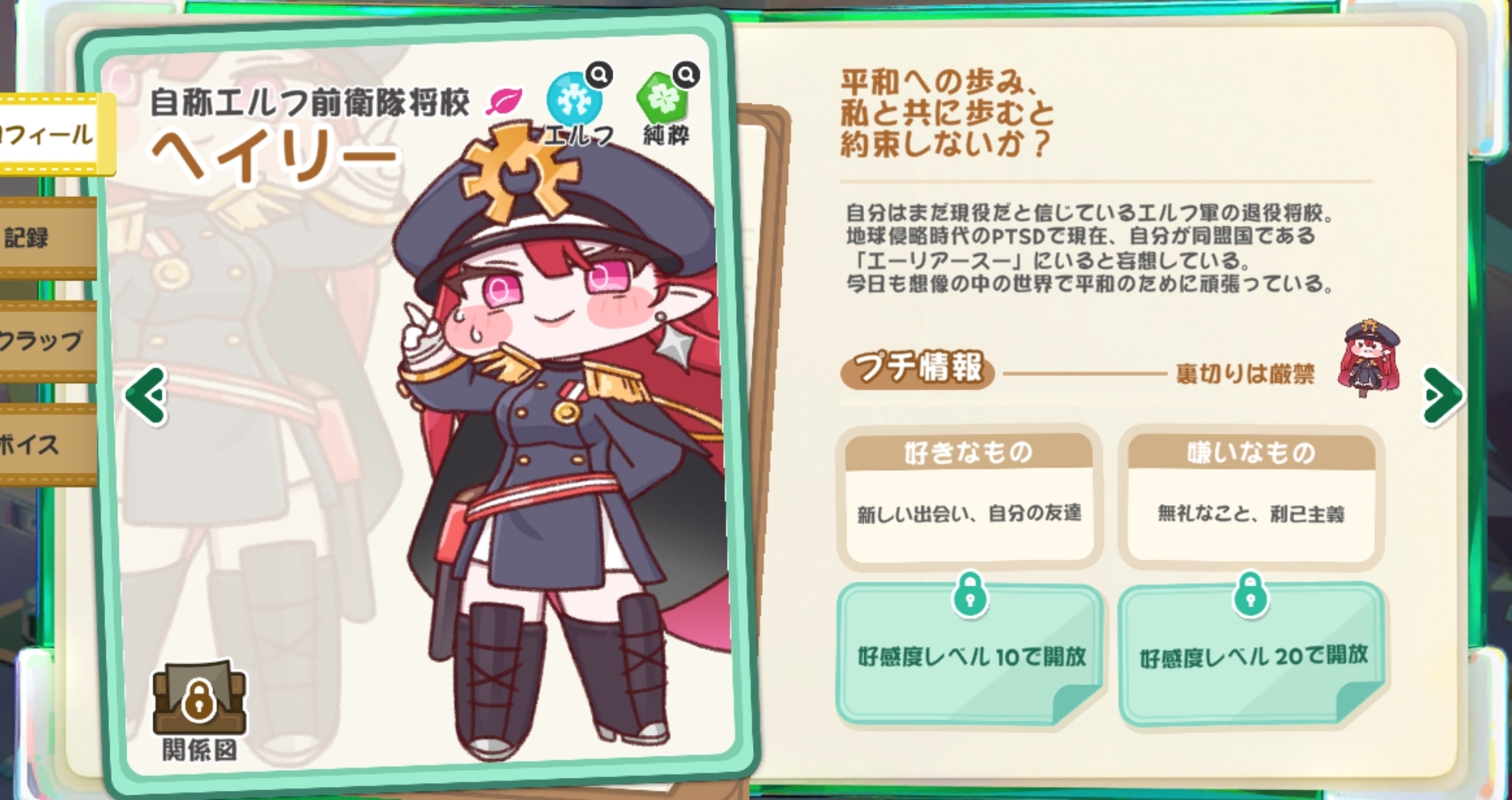
Task: Click the blue エルフ race icon
Action: [574, 100]
